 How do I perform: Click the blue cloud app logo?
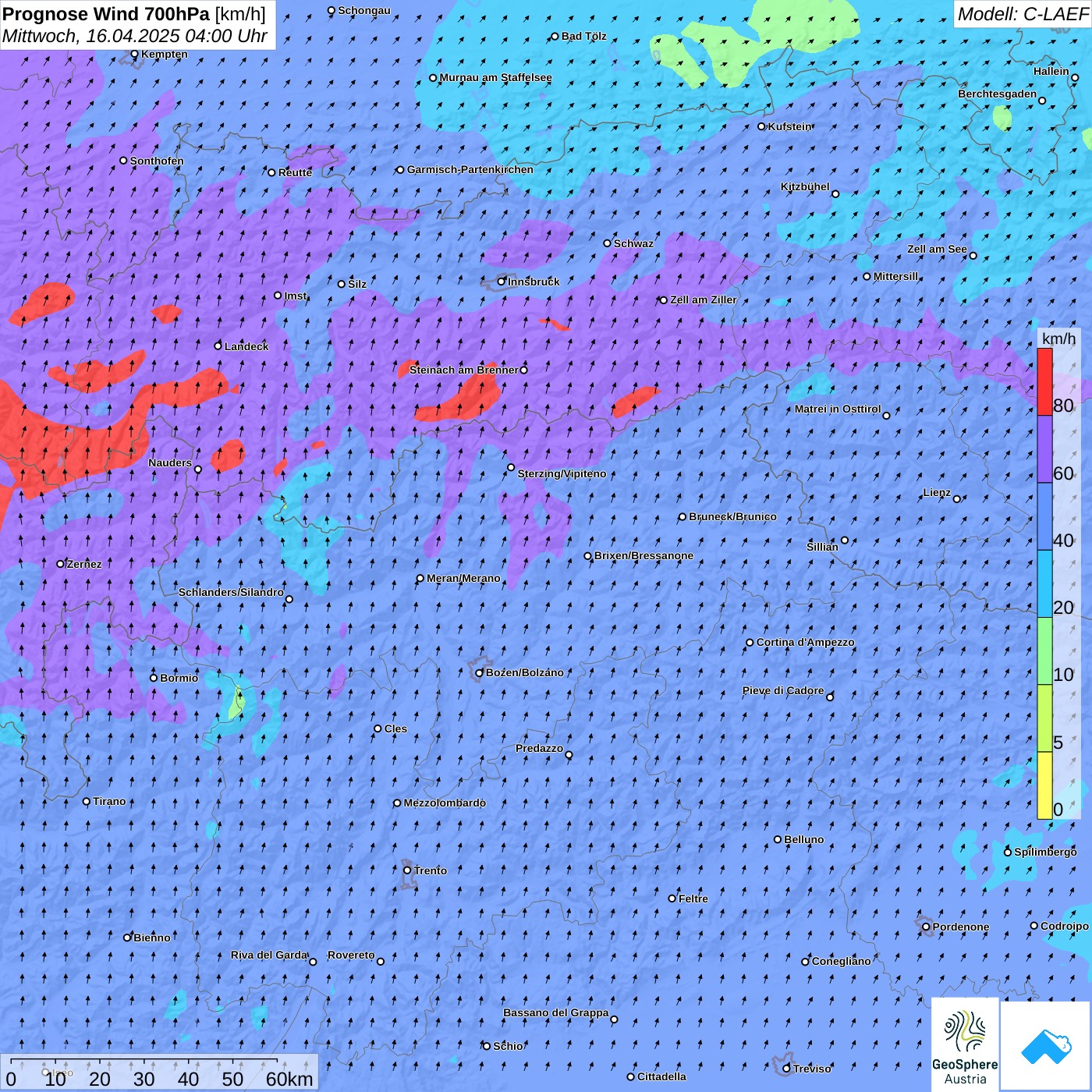point(1046,1046)
